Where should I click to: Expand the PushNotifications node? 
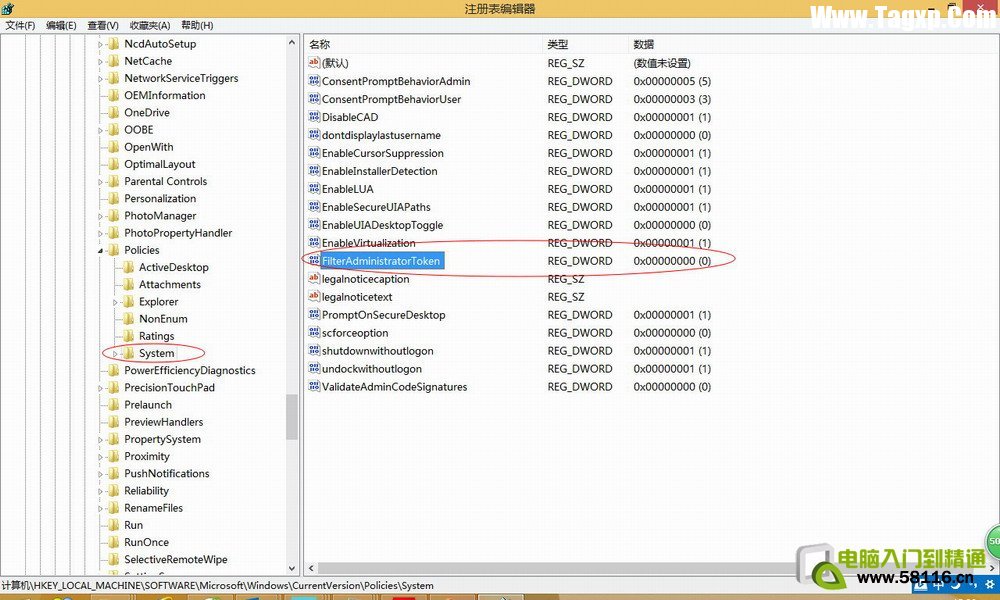(x=100, y=474)
